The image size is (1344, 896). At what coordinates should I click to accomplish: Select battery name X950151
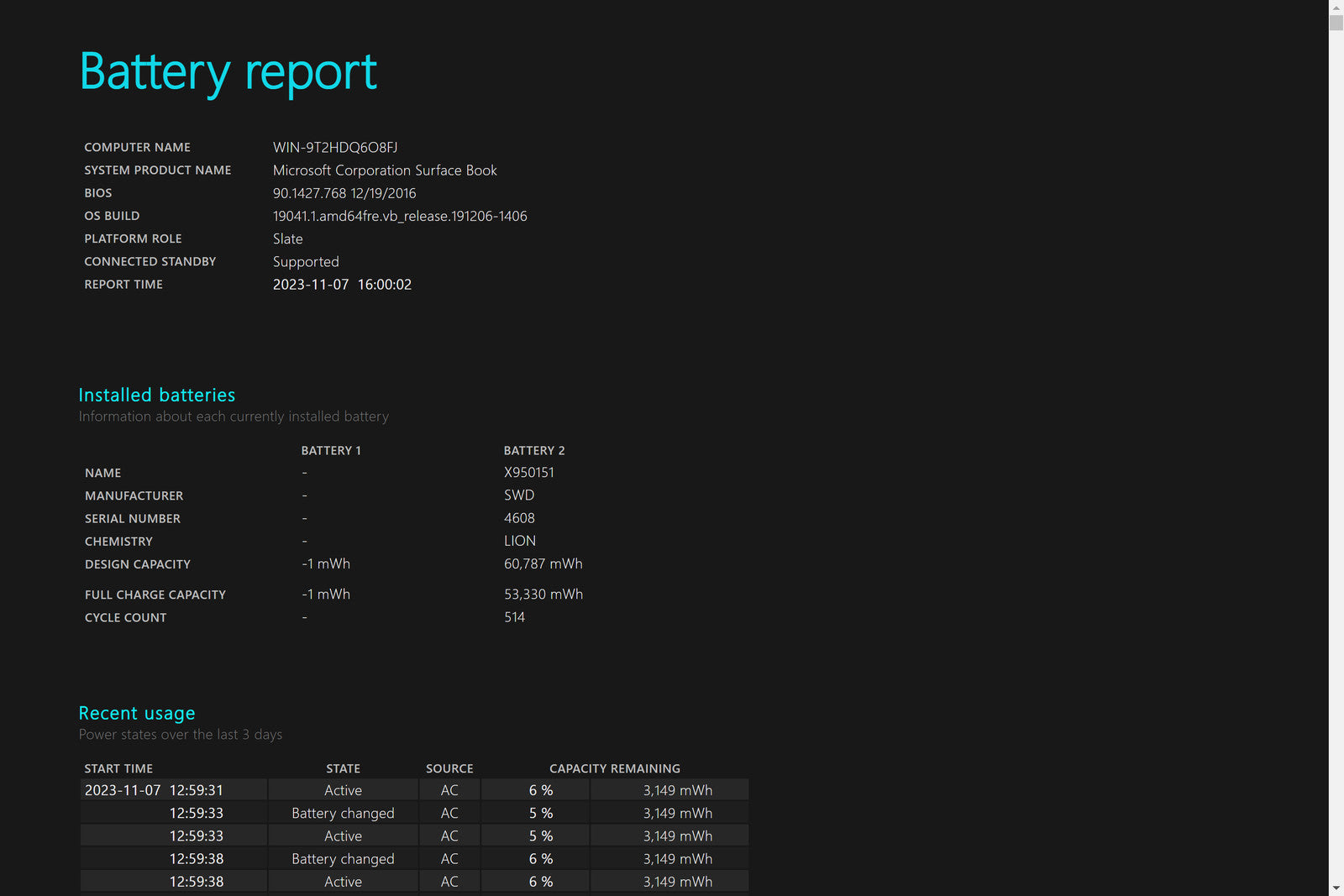coord(529,473)
